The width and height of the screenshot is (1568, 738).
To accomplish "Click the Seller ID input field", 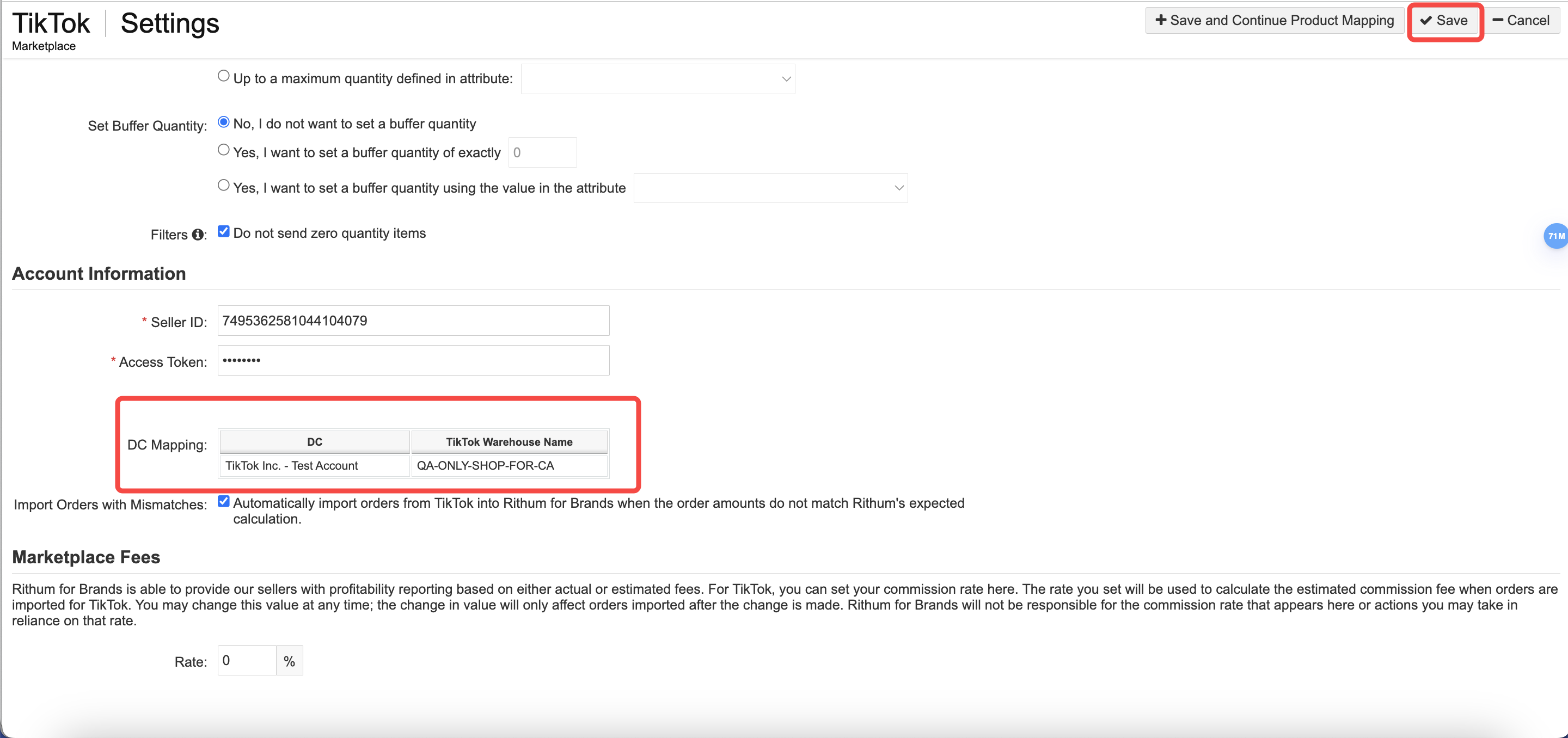I will pos(413,321).
